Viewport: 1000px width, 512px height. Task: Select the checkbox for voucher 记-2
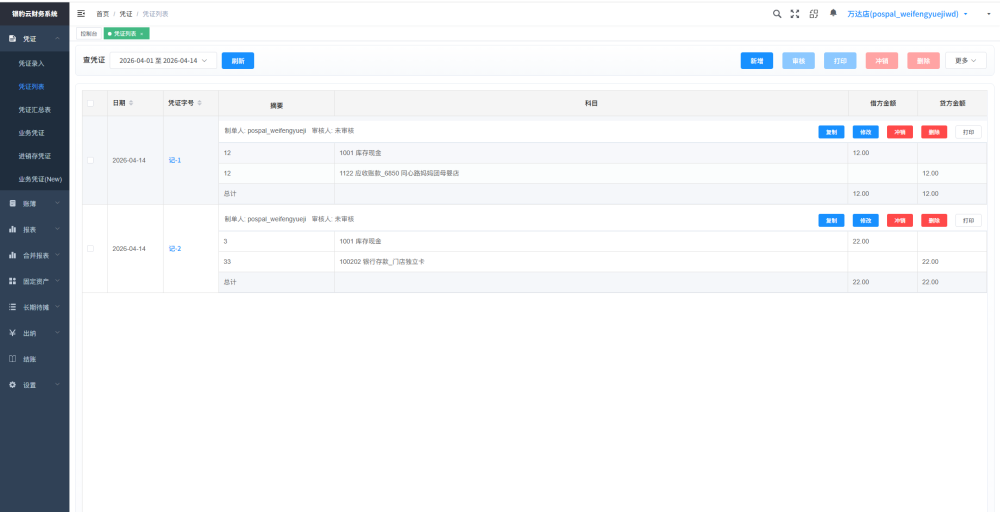[90, 249]
